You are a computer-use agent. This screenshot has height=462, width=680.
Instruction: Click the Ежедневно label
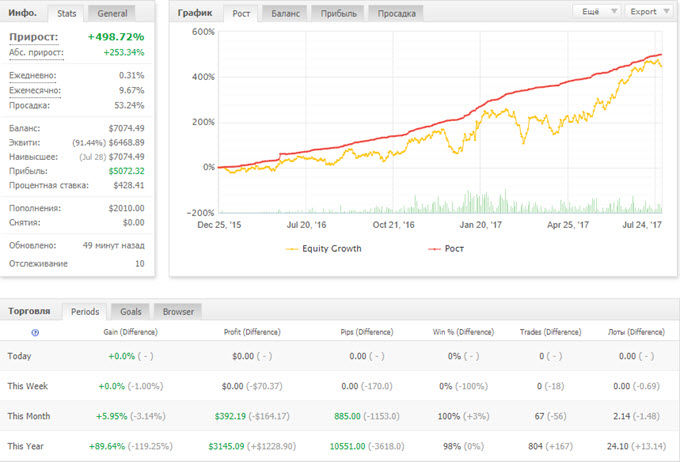[33, 75]
